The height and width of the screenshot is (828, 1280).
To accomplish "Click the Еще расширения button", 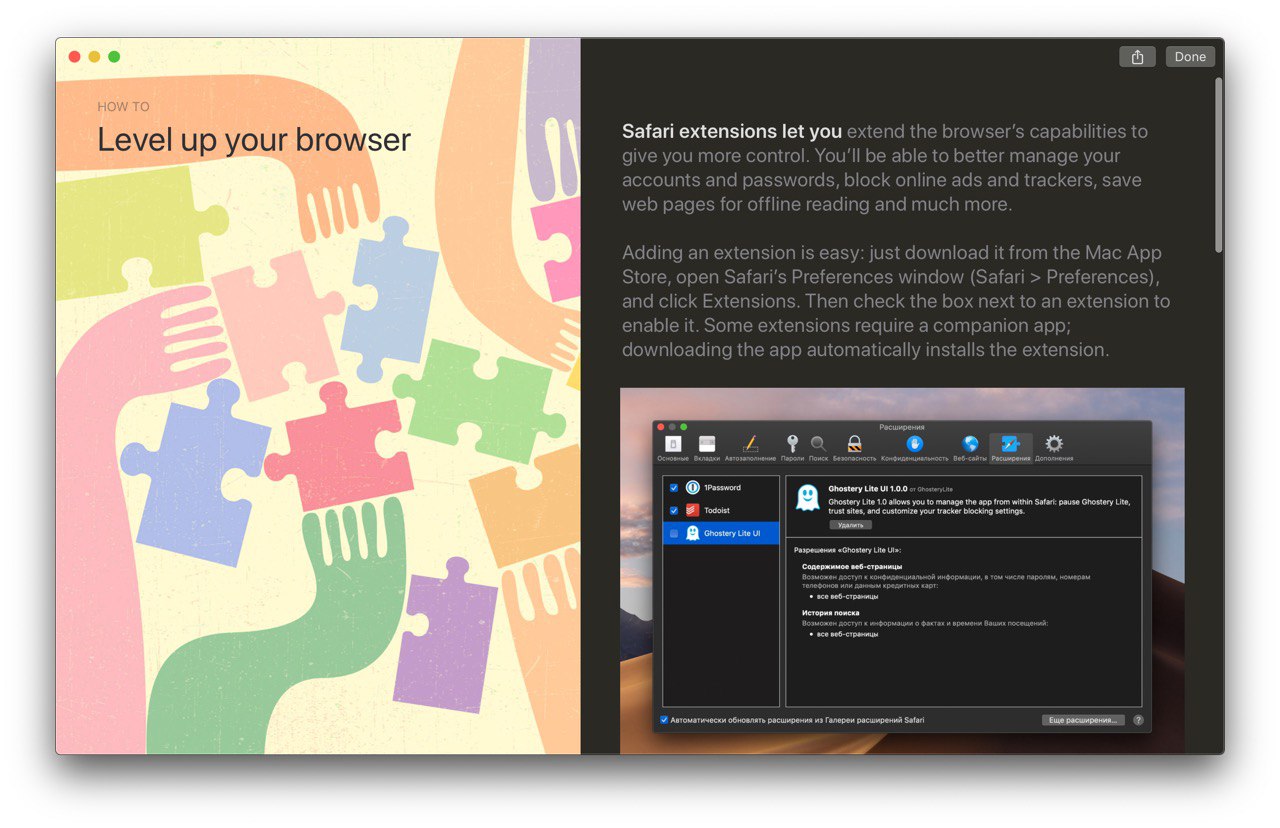I will click(1083, 720).
